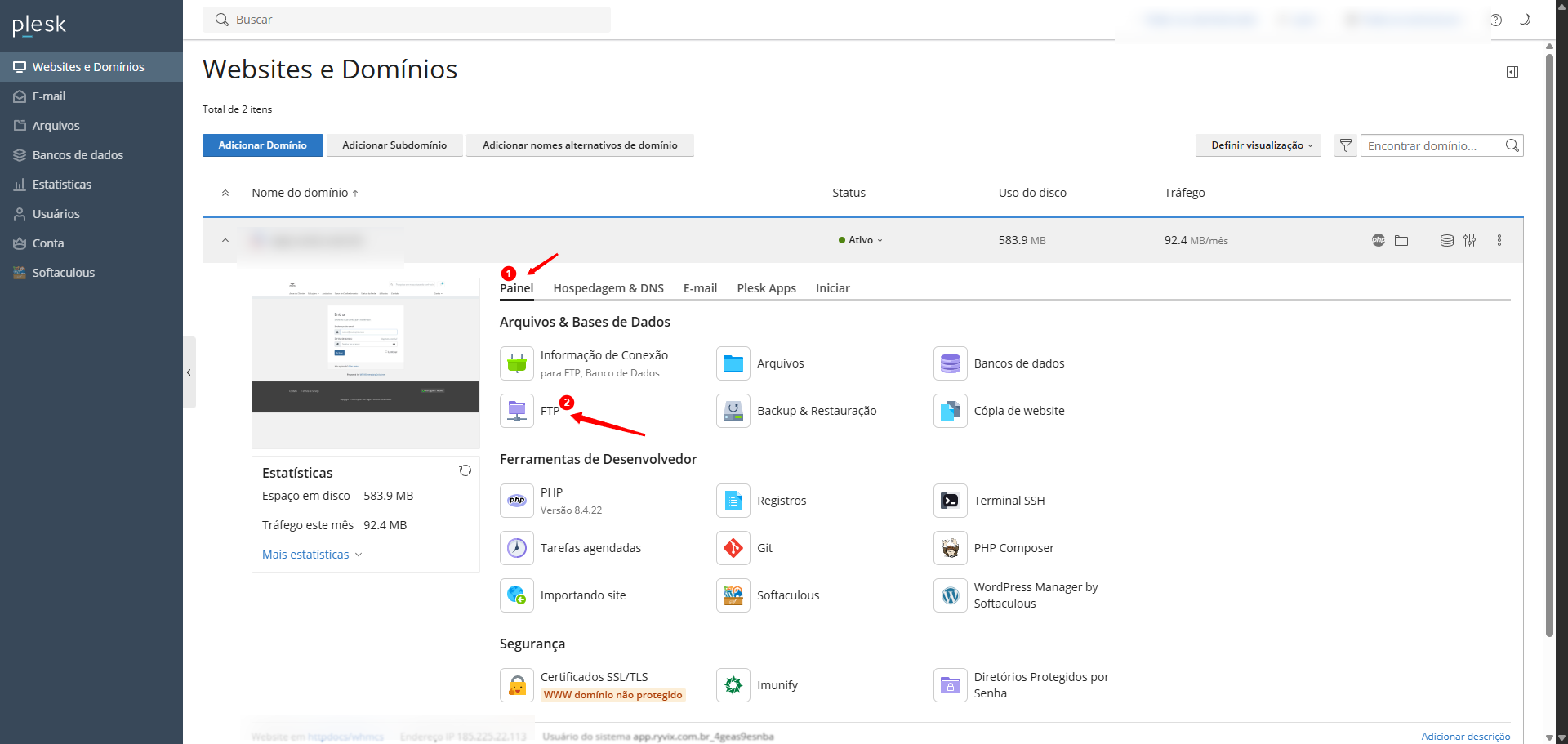Open Diretórios Protegidos por Senha icon
This screenshot has height=744, width=1568.
951,685
